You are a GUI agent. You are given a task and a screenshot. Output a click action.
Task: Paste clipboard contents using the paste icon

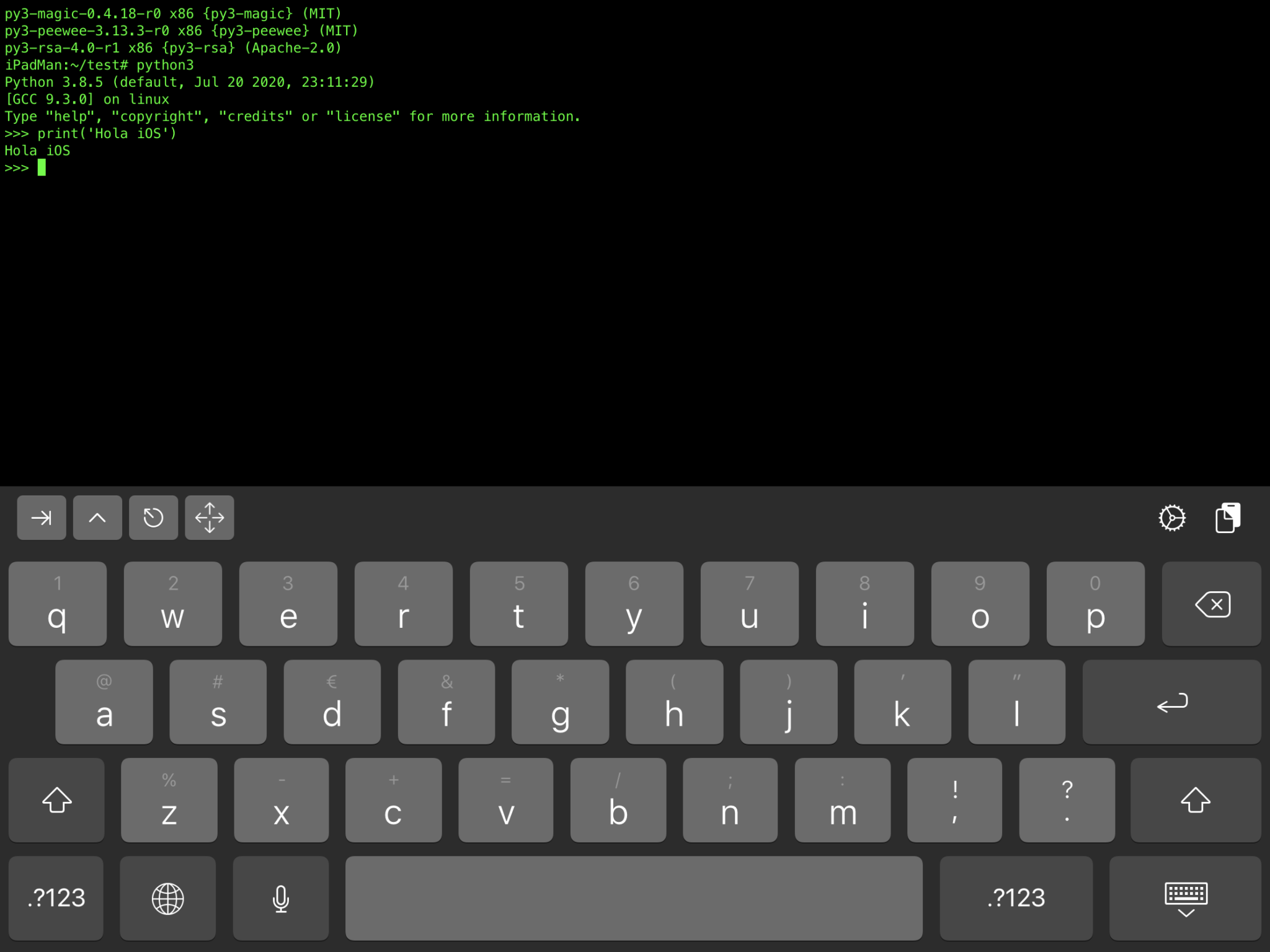tap(1228, 518)
